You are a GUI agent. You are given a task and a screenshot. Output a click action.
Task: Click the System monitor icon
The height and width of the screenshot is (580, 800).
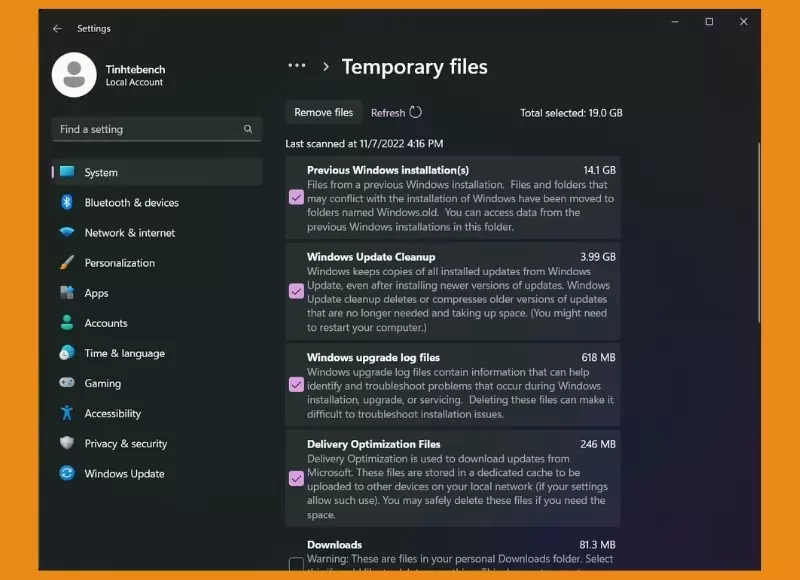click(67, 172)
